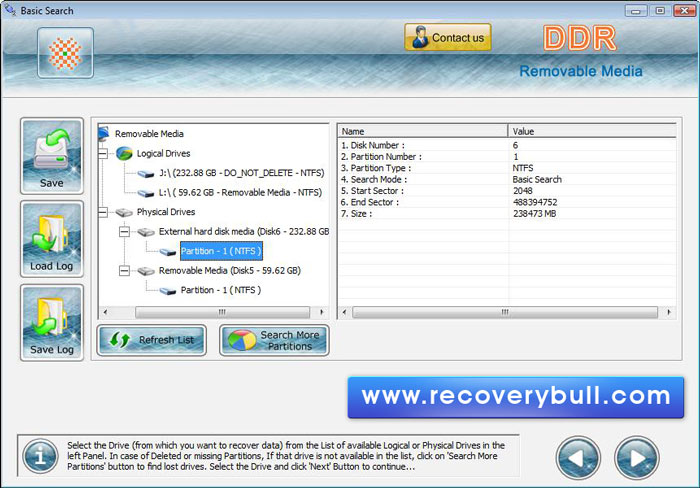Image resolution: width=700 pixels, height=488 pixels.
Task: Click the J:\ drive icon
Action: pyautogui.click(x=146, y=174)
